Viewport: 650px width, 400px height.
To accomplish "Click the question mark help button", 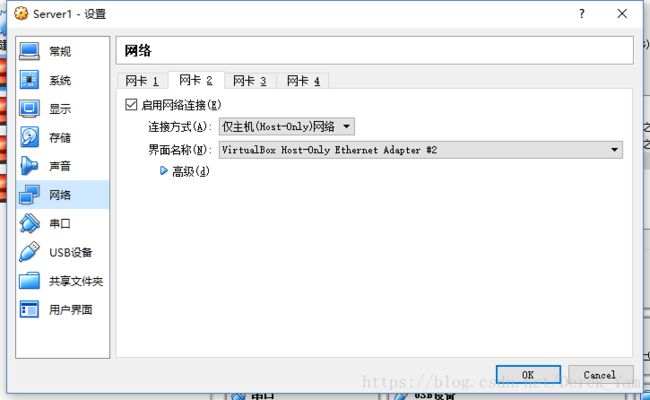I will (x=582, y=14).
